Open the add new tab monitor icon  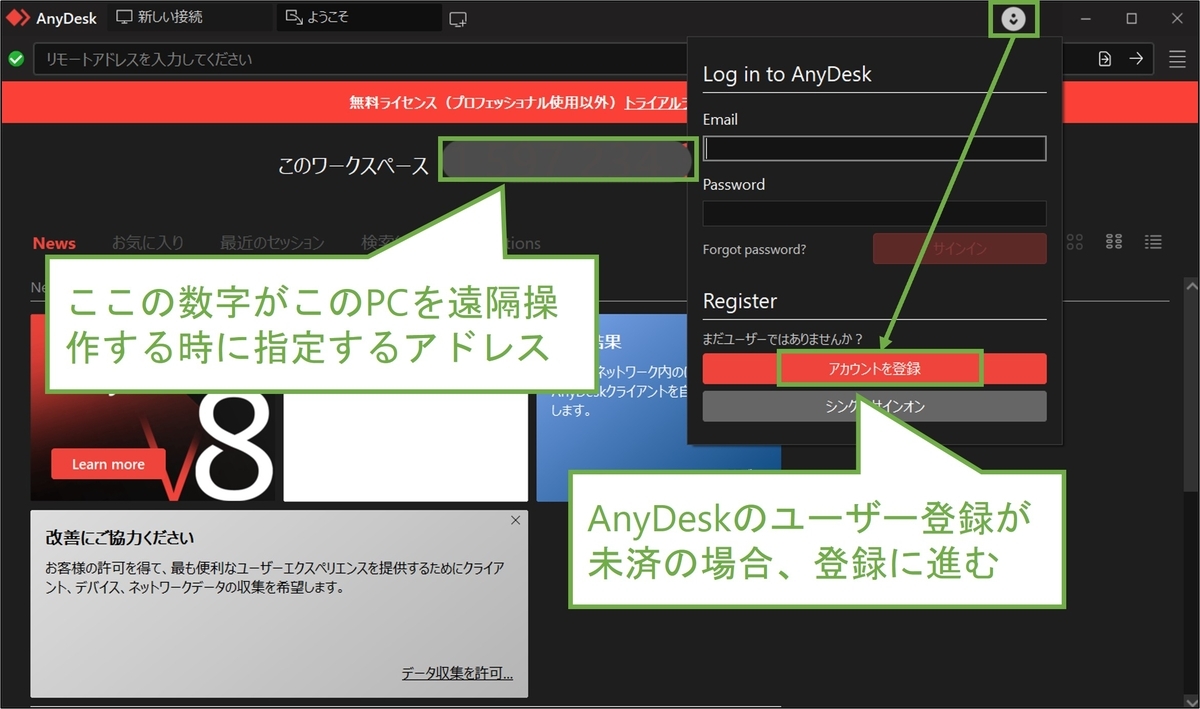pyautogui.click(x=458, y=19)
